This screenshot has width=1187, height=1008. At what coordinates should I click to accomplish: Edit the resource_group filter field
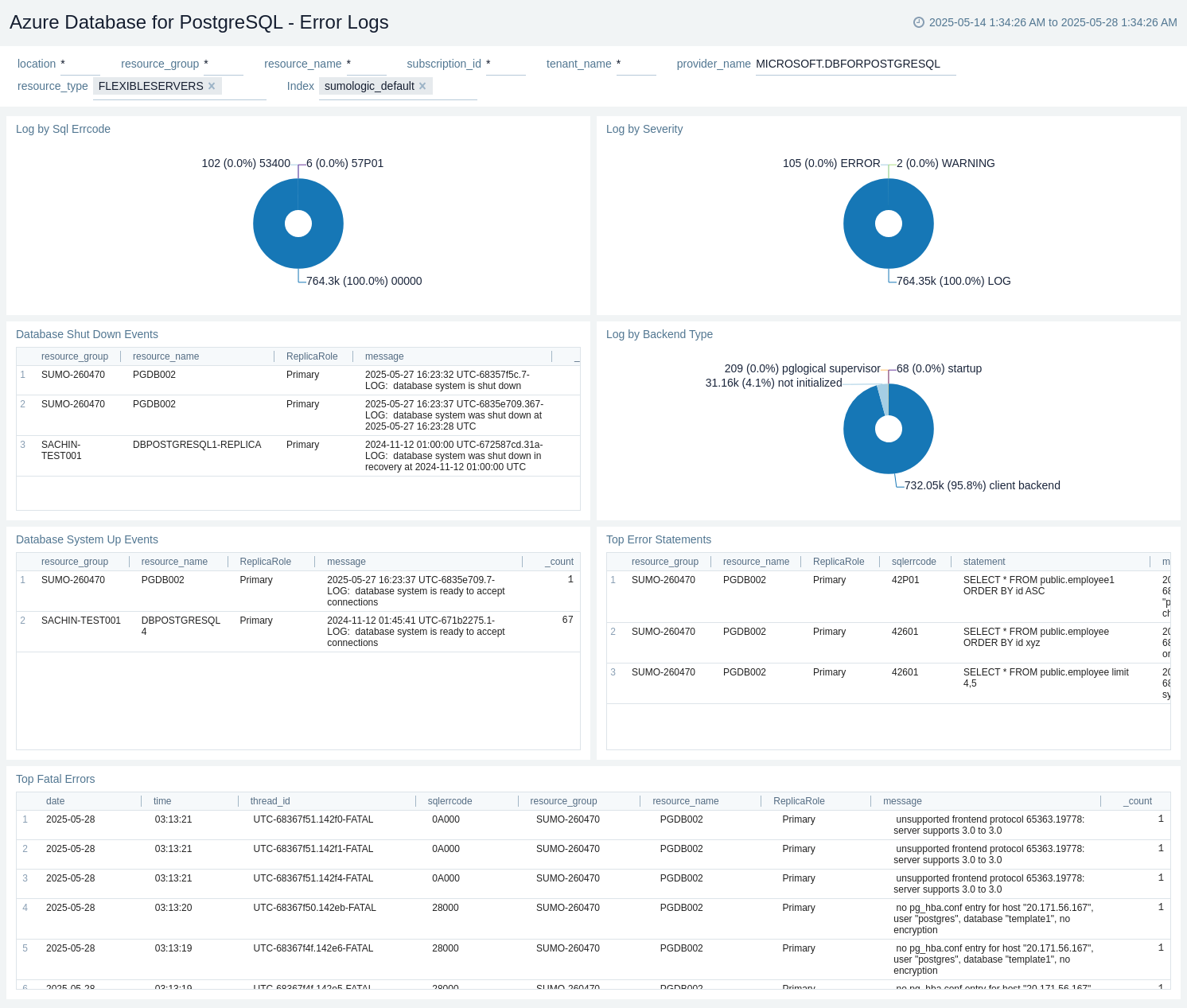[223, 64]
